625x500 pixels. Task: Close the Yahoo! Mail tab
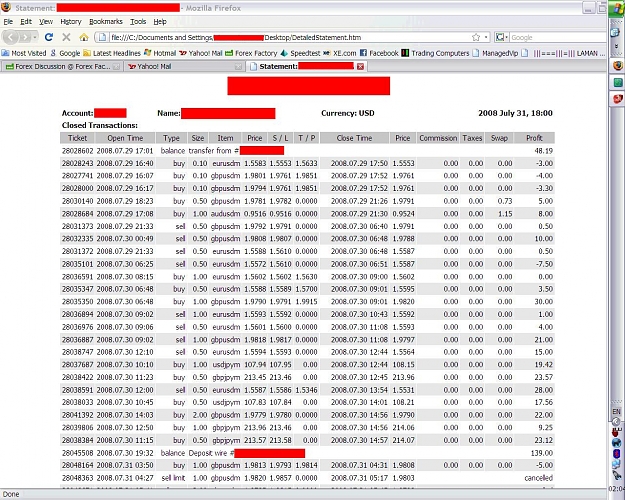[x=238, y=67]
